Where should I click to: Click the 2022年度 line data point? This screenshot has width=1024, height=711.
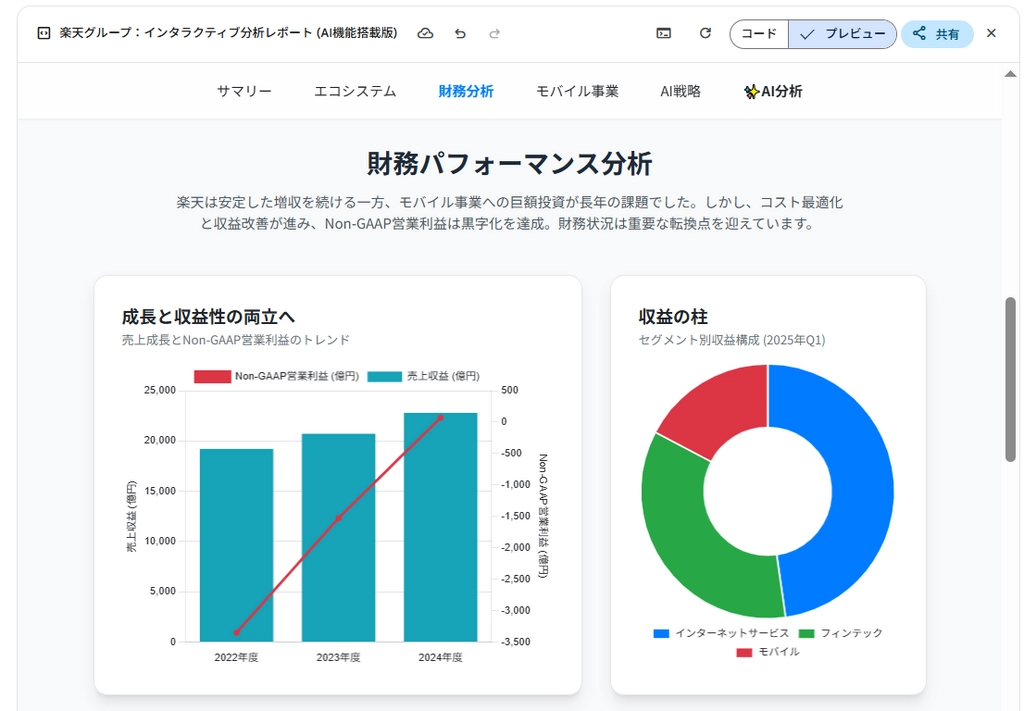[x=236, y=632]
